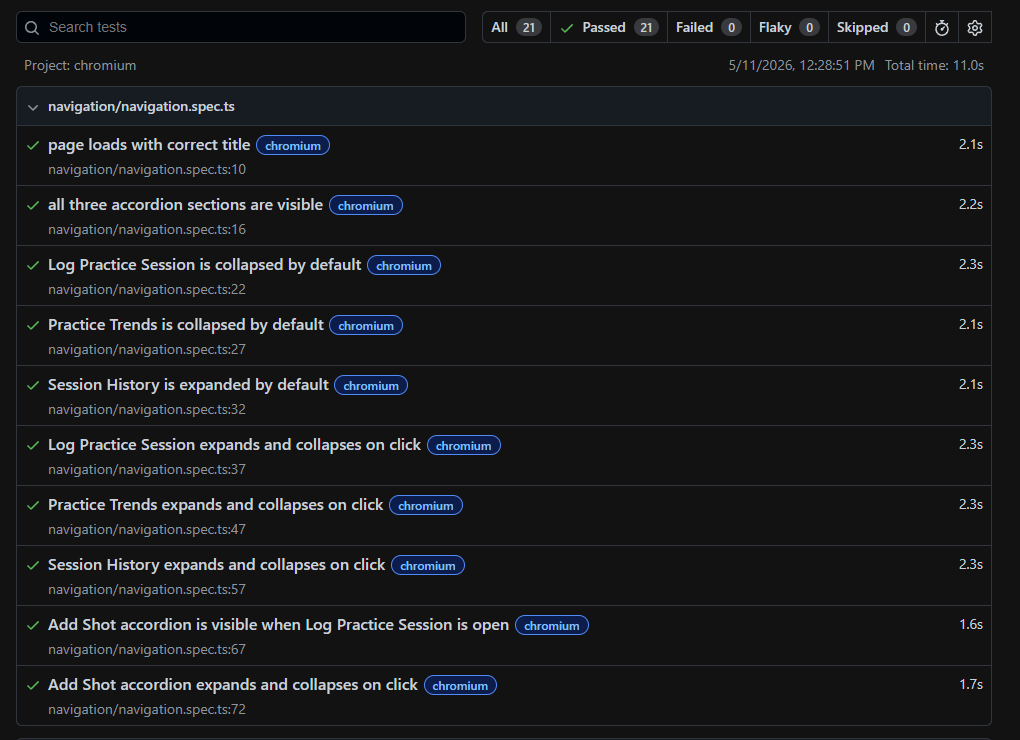
Task: Click the navigation/navigation.spec.ts:67 location text
Action: click(x=147, y=650)
